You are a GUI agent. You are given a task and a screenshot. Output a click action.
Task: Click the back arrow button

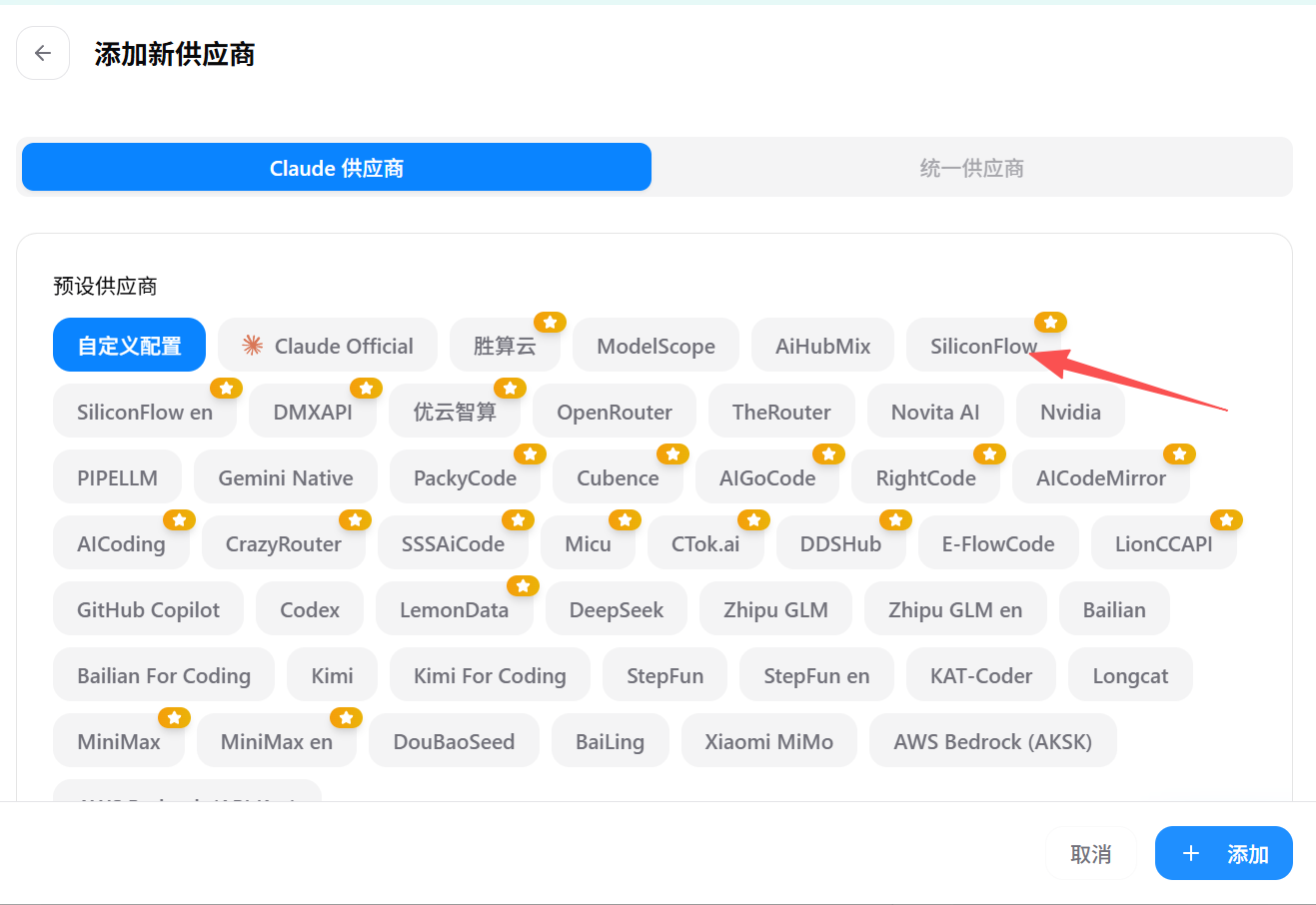tap(43, 53)
